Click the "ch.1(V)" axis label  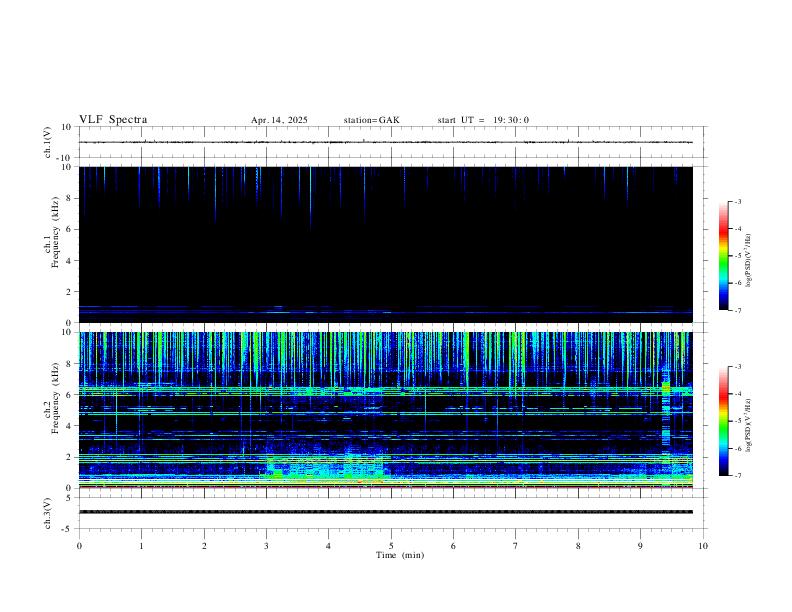tap(48, 142)
